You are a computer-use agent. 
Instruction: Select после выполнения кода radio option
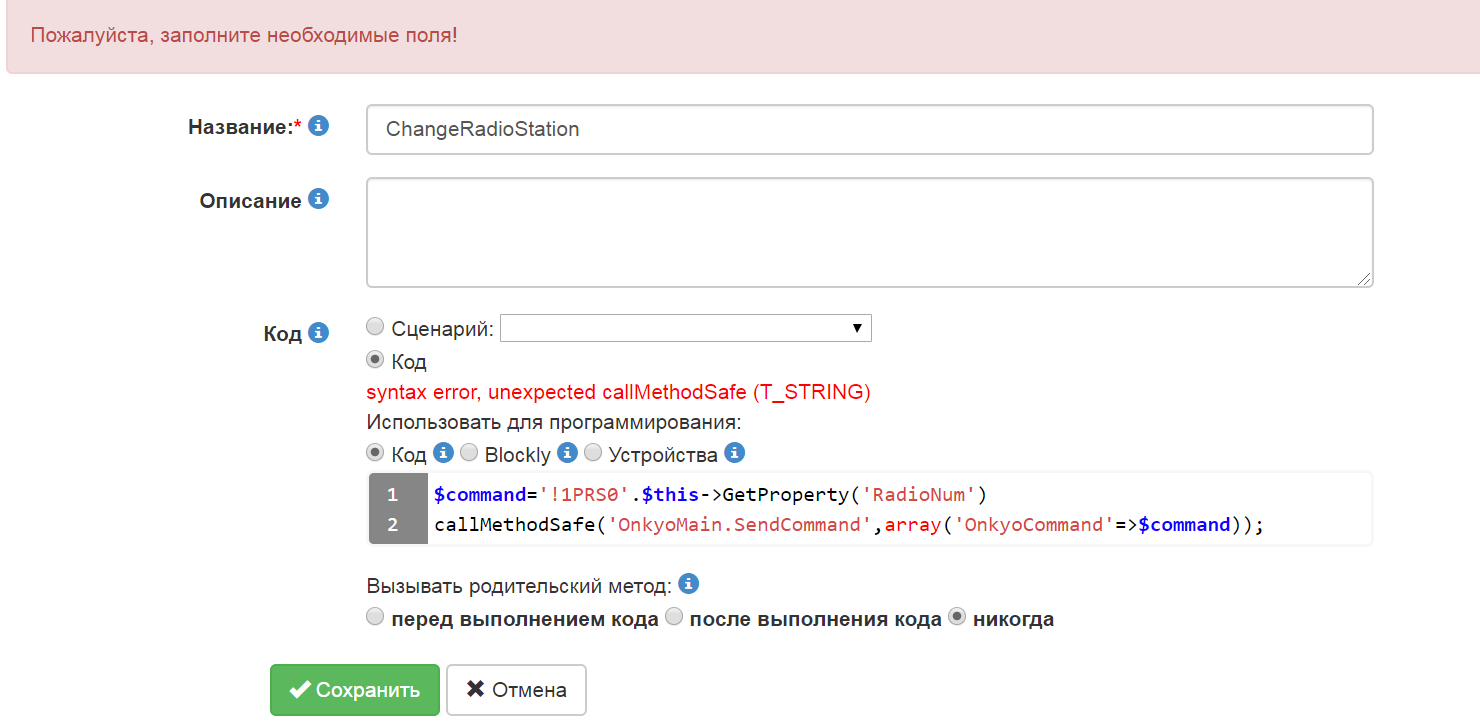click(x=674, y=617)
